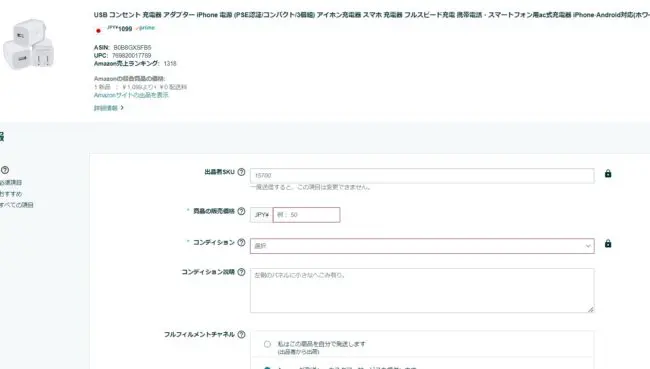Click 必須項目 in left sidebar

(x=11, y=182)
